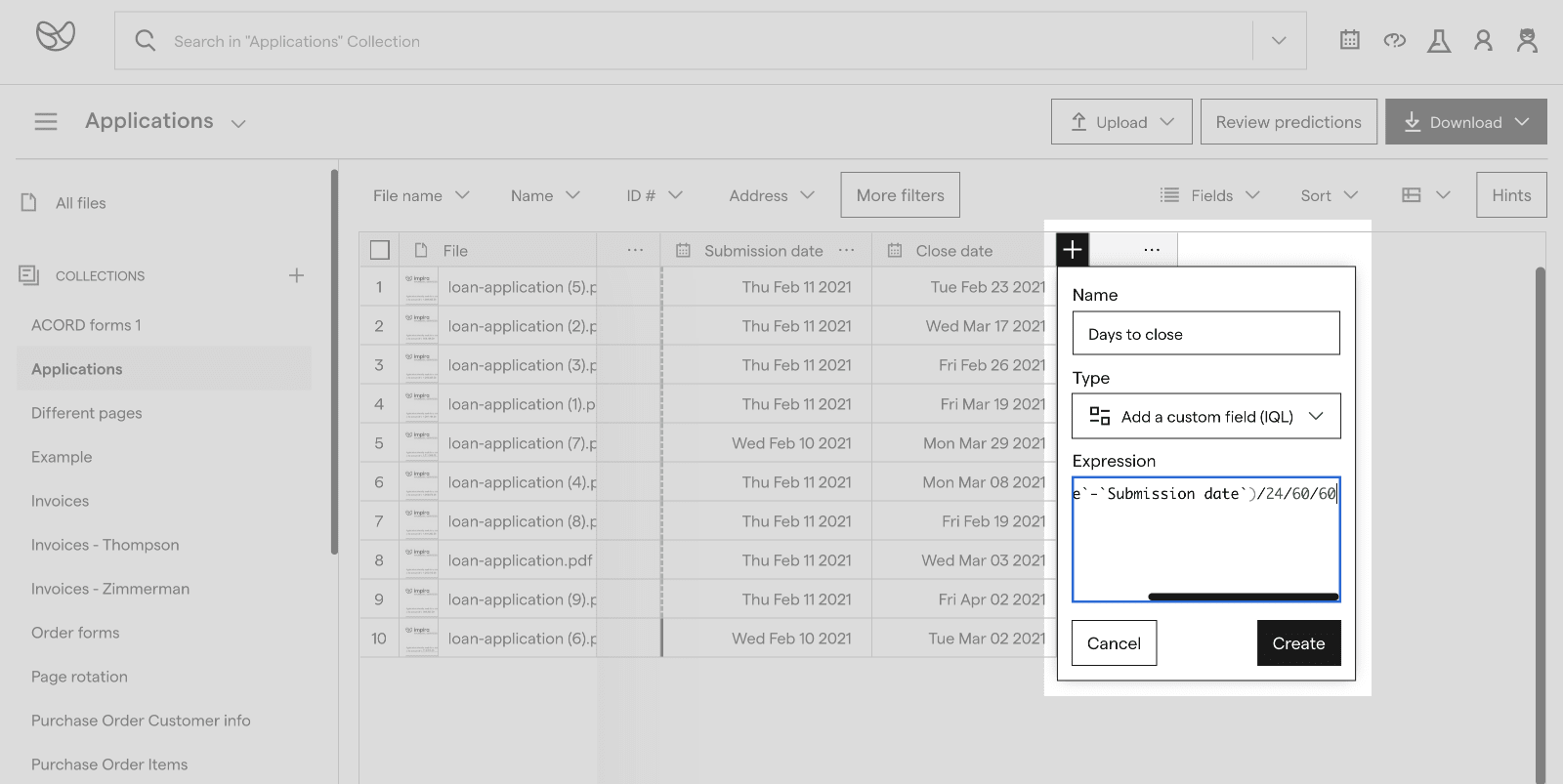Select all files with header checkbox

380,250
